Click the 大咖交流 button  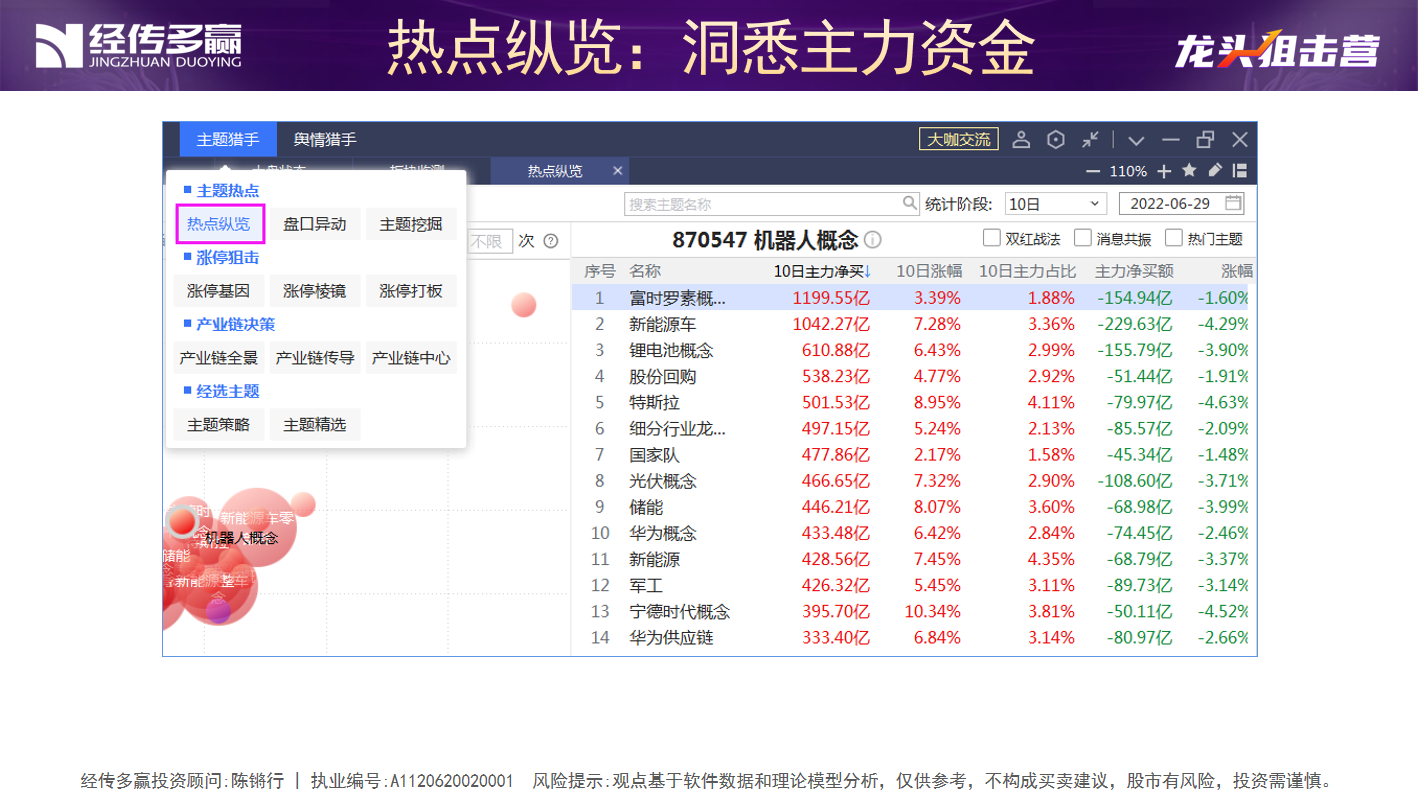(x=959, y=140)
